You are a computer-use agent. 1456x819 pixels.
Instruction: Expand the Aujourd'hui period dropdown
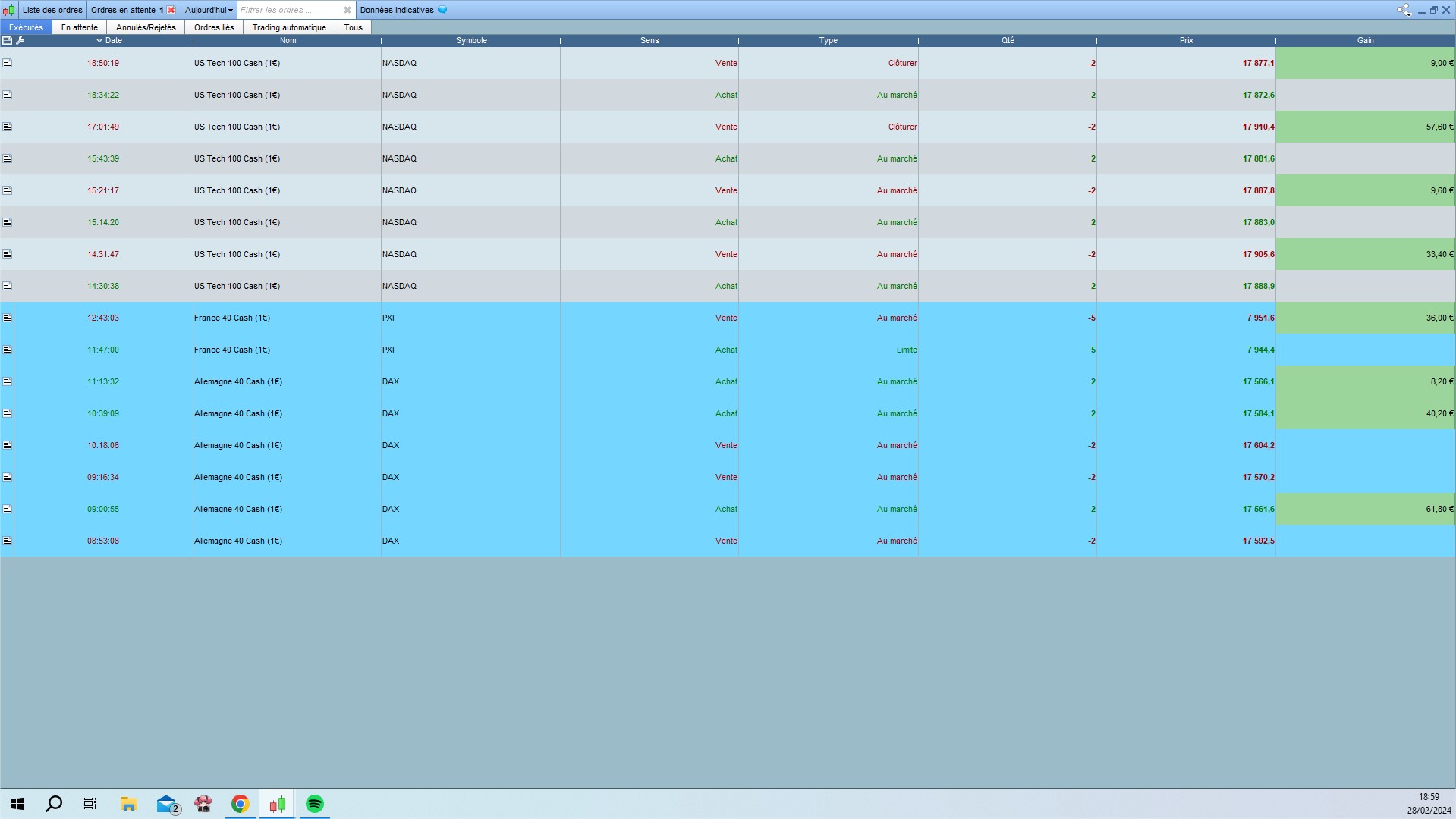(209, 10)
